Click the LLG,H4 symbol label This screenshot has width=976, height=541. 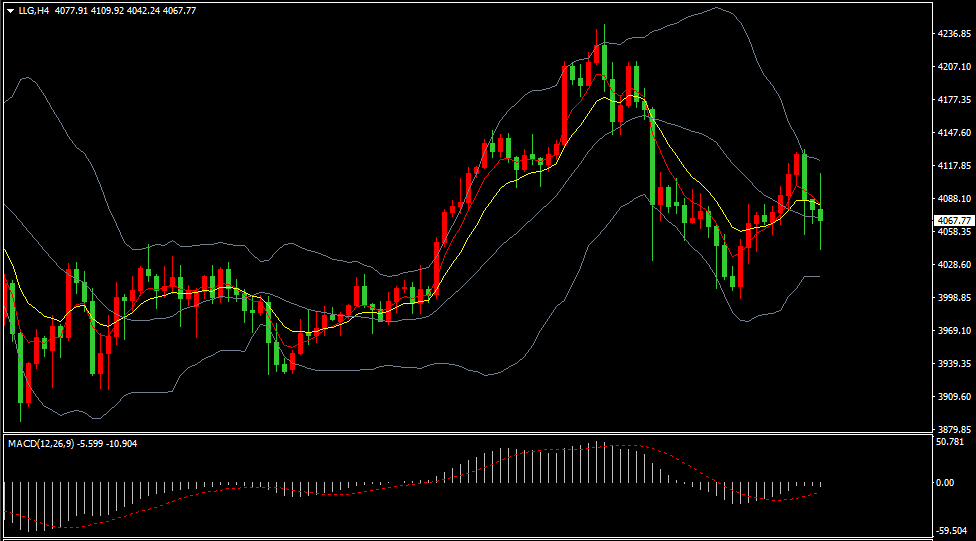pos(34,10)
